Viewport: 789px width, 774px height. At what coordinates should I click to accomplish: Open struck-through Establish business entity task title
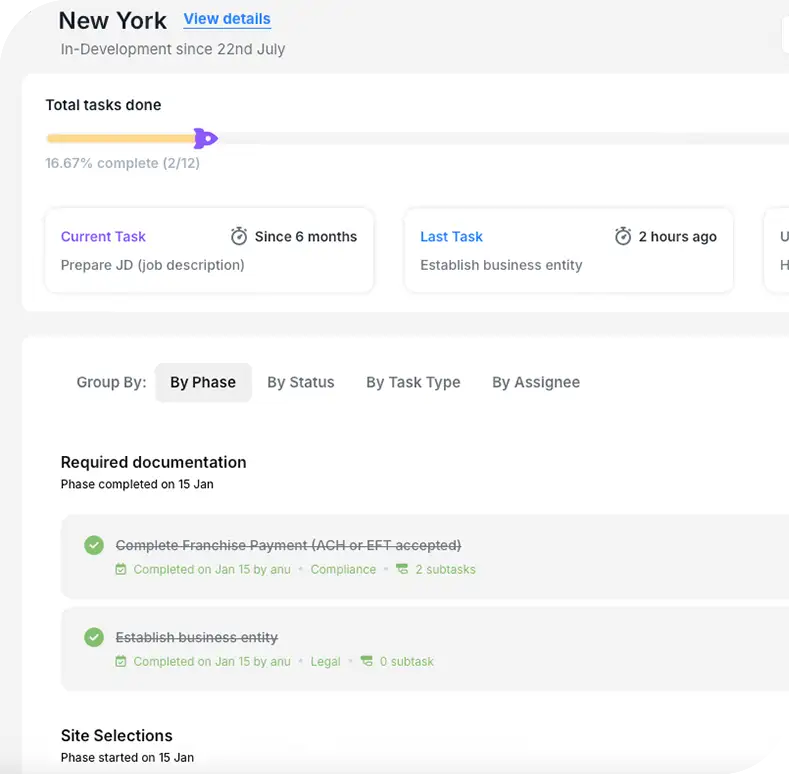(x=197, y=637)
